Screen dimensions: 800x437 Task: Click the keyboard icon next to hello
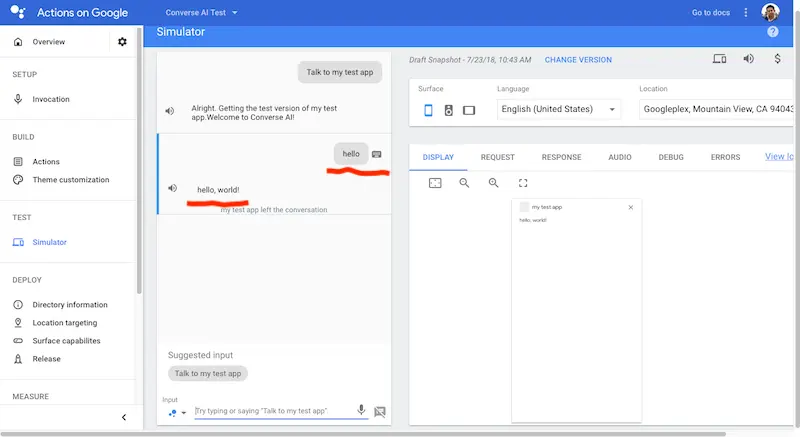pyautogui.click(x=377, y=154)
